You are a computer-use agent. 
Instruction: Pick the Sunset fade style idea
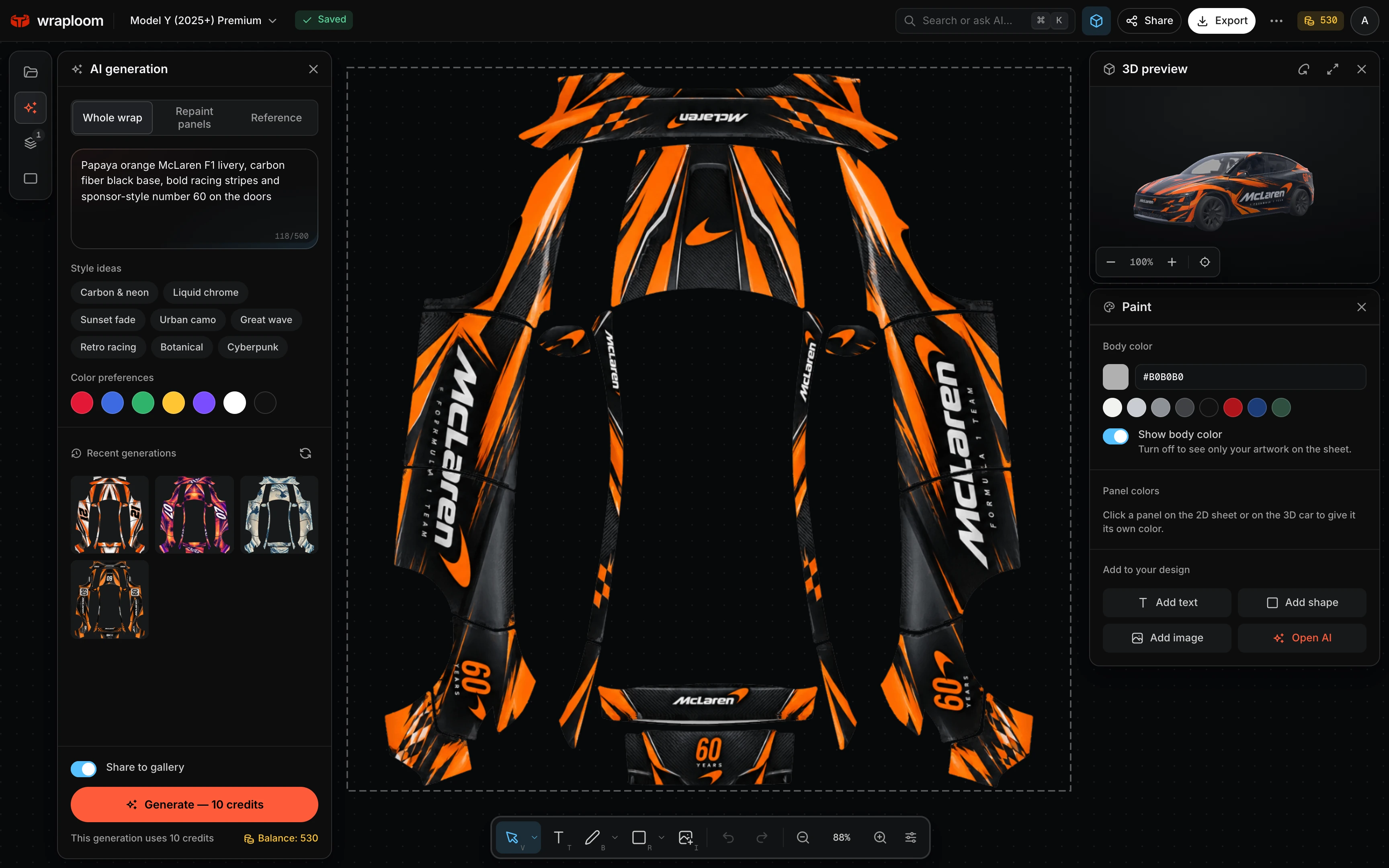coord(108,320)
